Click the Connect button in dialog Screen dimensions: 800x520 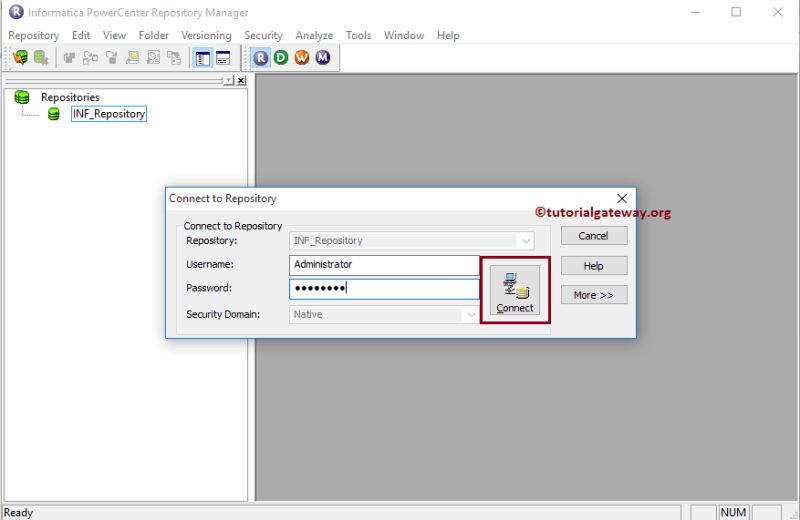click(515, 290)
